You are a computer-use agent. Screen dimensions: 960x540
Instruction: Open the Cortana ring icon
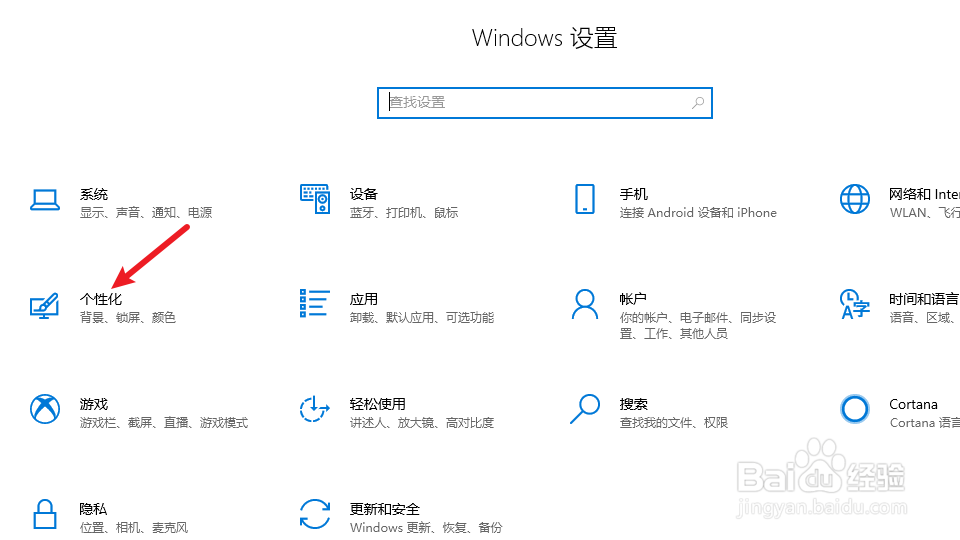pos(855,409)
